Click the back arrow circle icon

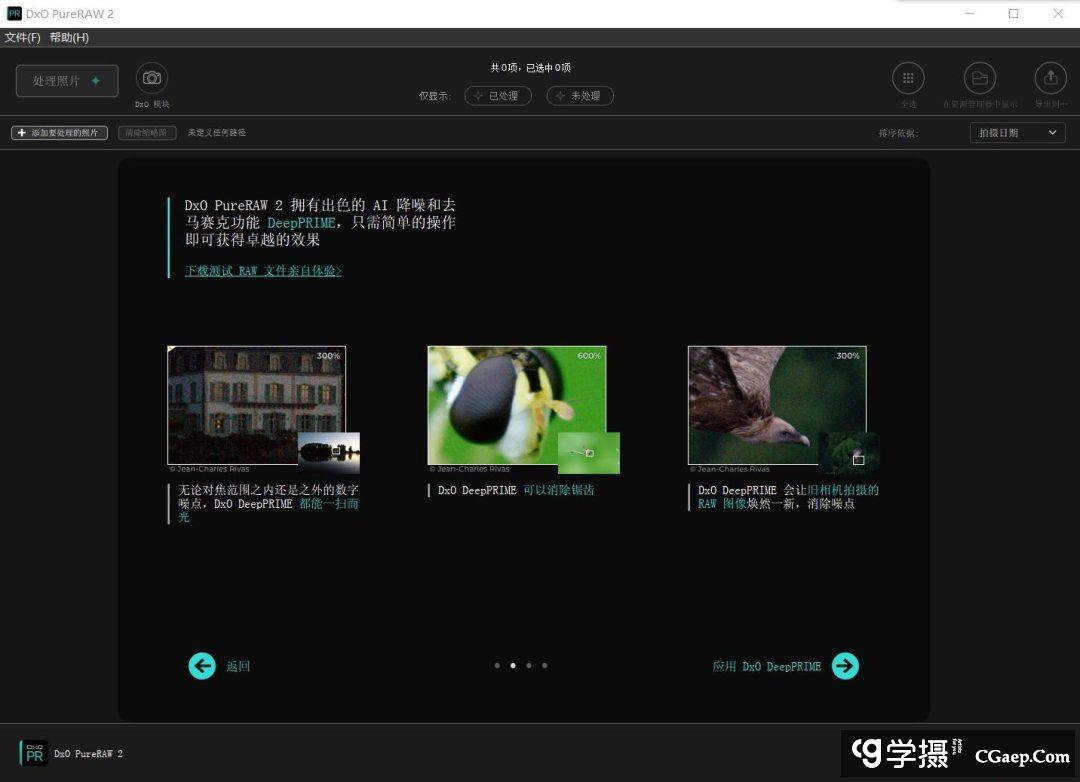202,666
